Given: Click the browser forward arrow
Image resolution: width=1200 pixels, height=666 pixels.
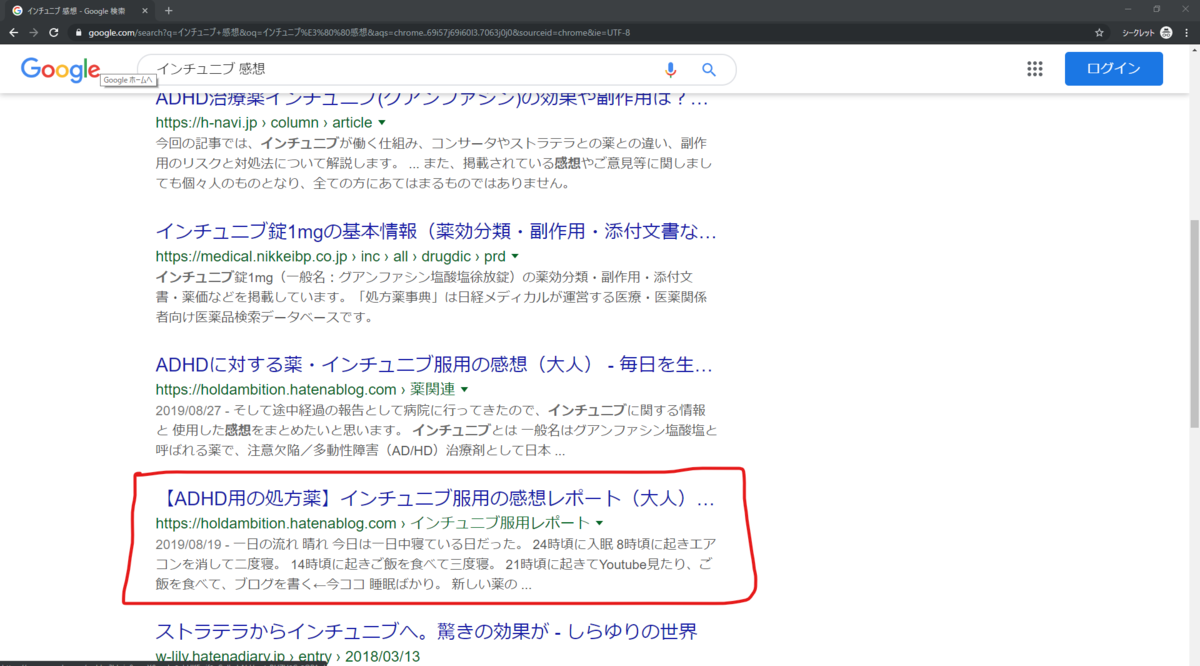Looking at the screenshot, I should coord(34,32).
